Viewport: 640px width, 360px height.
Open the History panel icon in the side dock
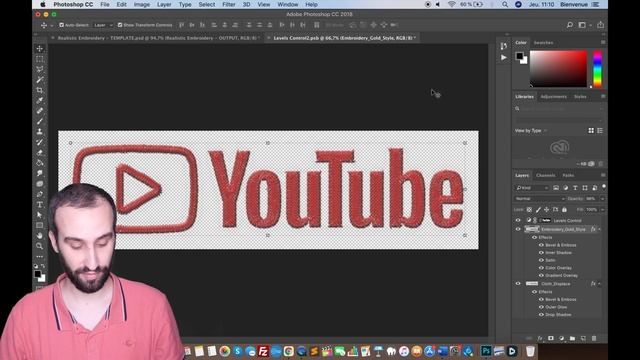(504, 46)
